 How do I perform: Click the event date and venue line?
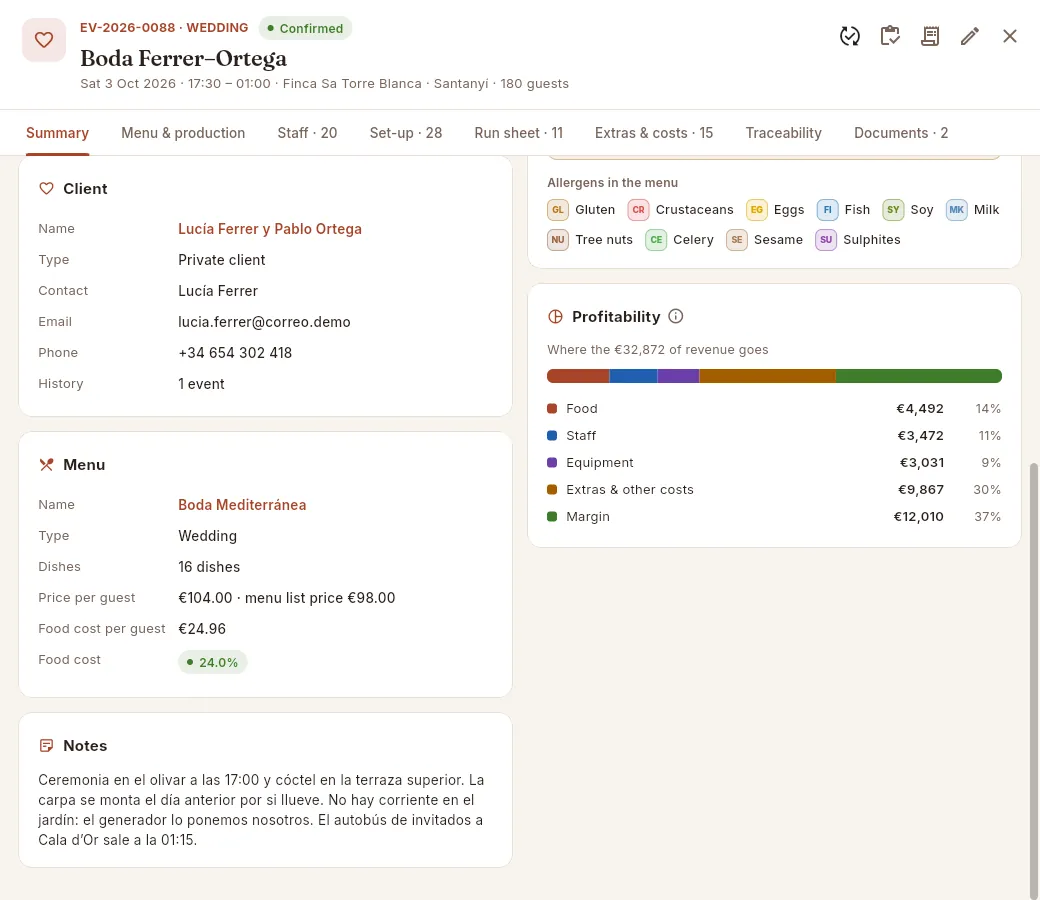point(324,84)
